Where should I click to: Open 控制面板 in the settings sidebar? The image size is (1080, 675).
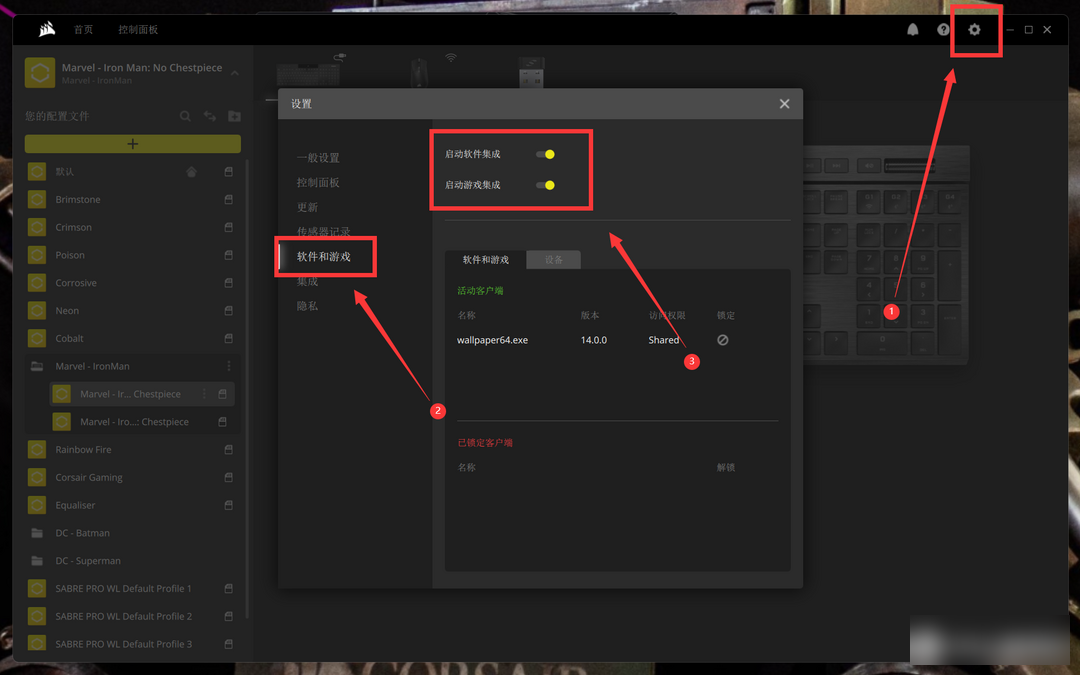coord(318,183)
